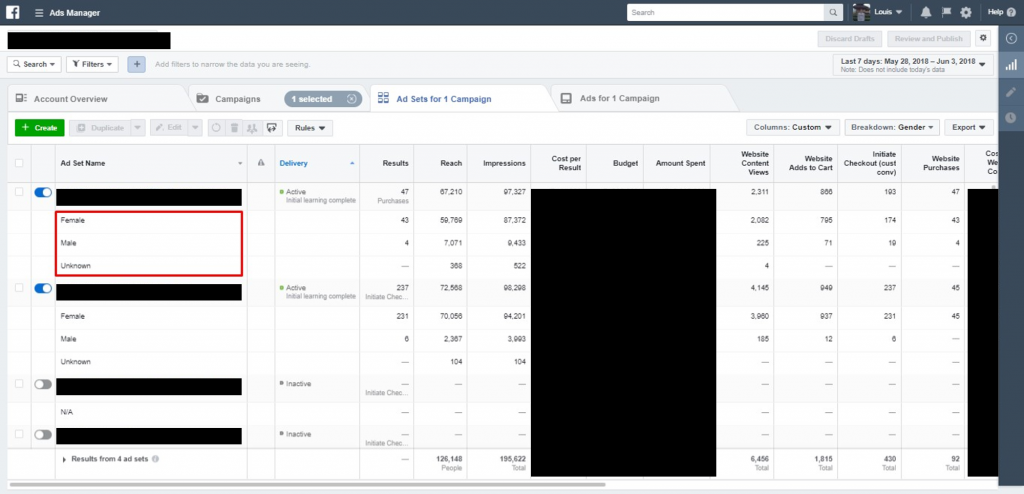Image resolution: width=1024 pixels, height=494 pixels.
Task: Expand the date range selector, Last 7 days
Action: click(x=913, y=65)
